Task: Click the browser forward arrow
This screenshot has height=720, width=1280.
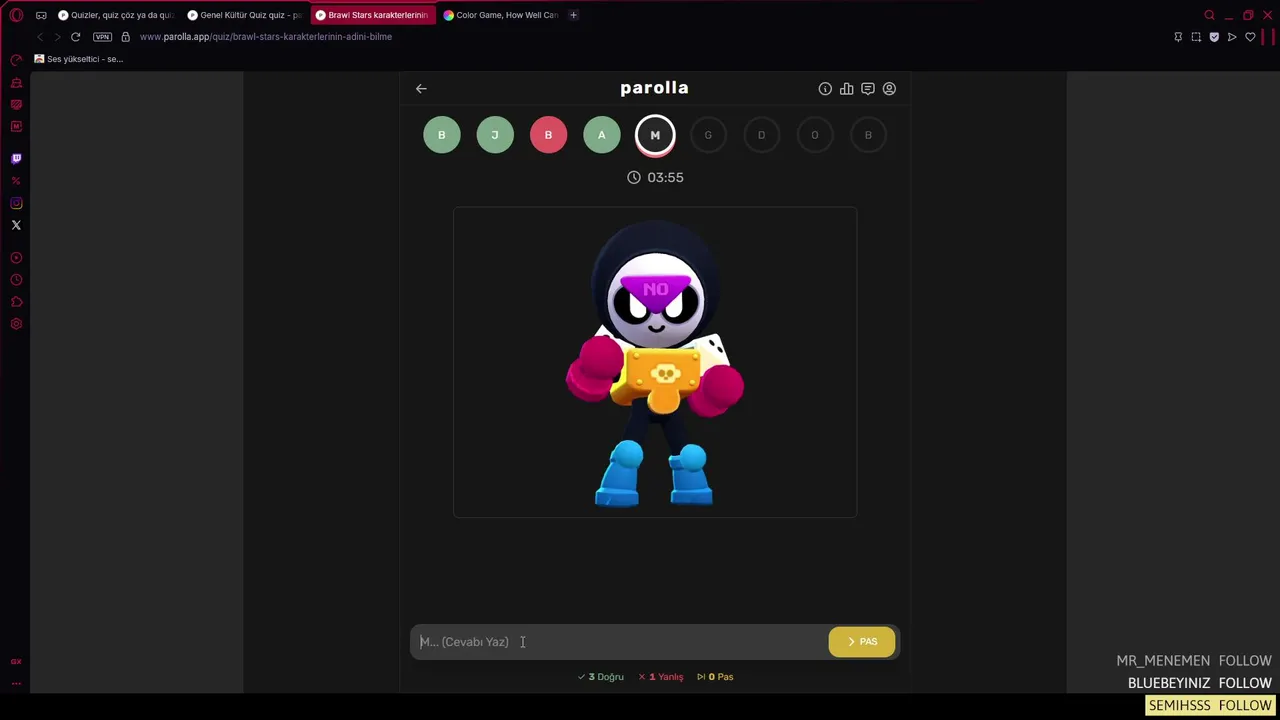Action: tap(57, 37)
